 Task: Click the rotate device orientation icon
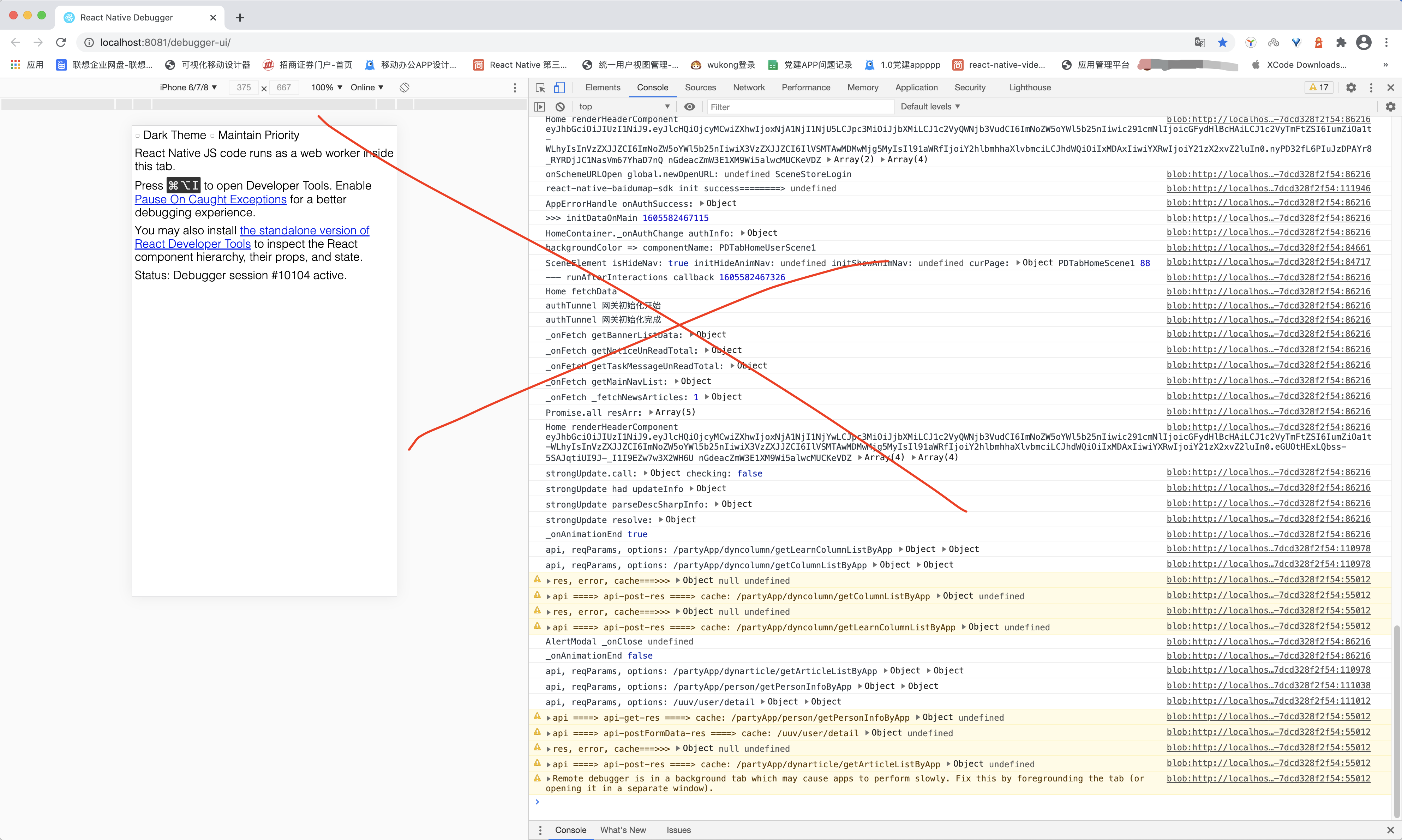pos(404,87)
